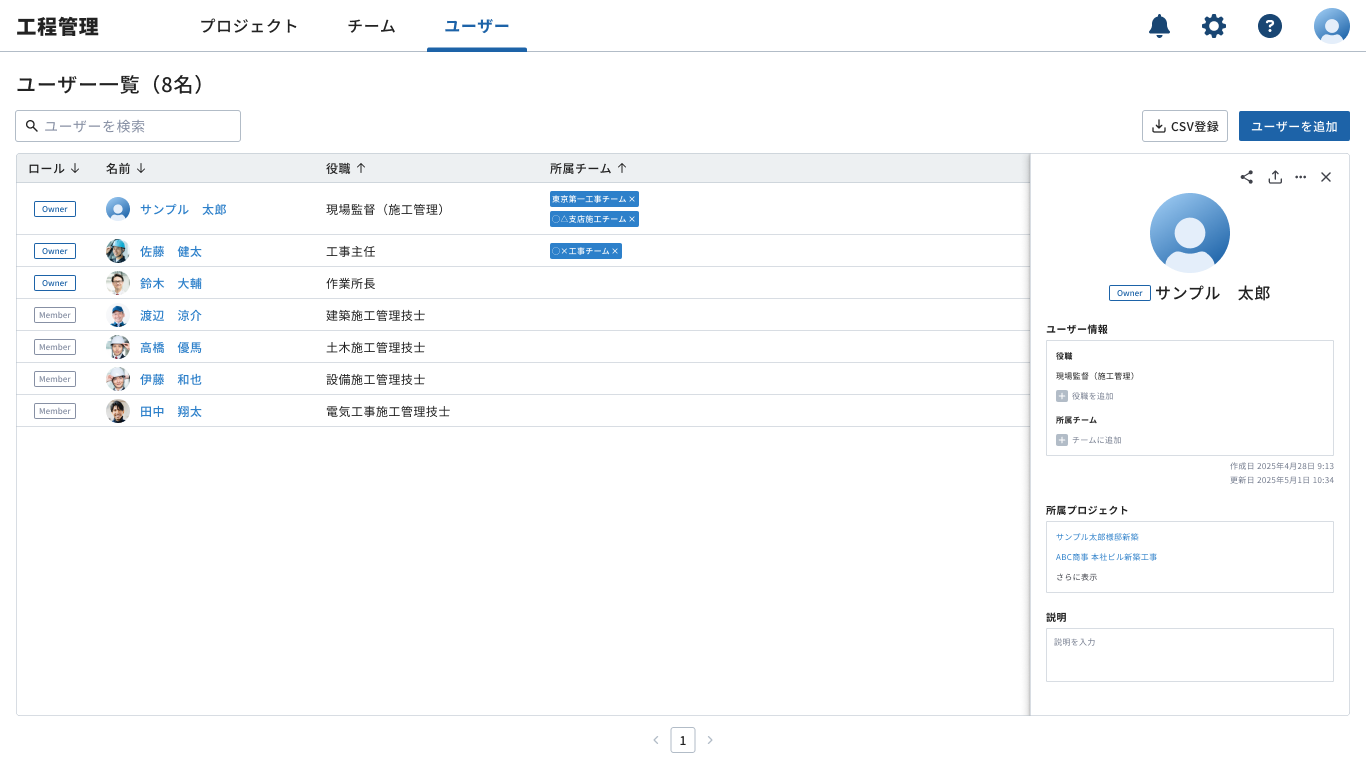The width and height of the screenshot is (1366, 768).
Task: Click the next page chevron
Action: 710,740
